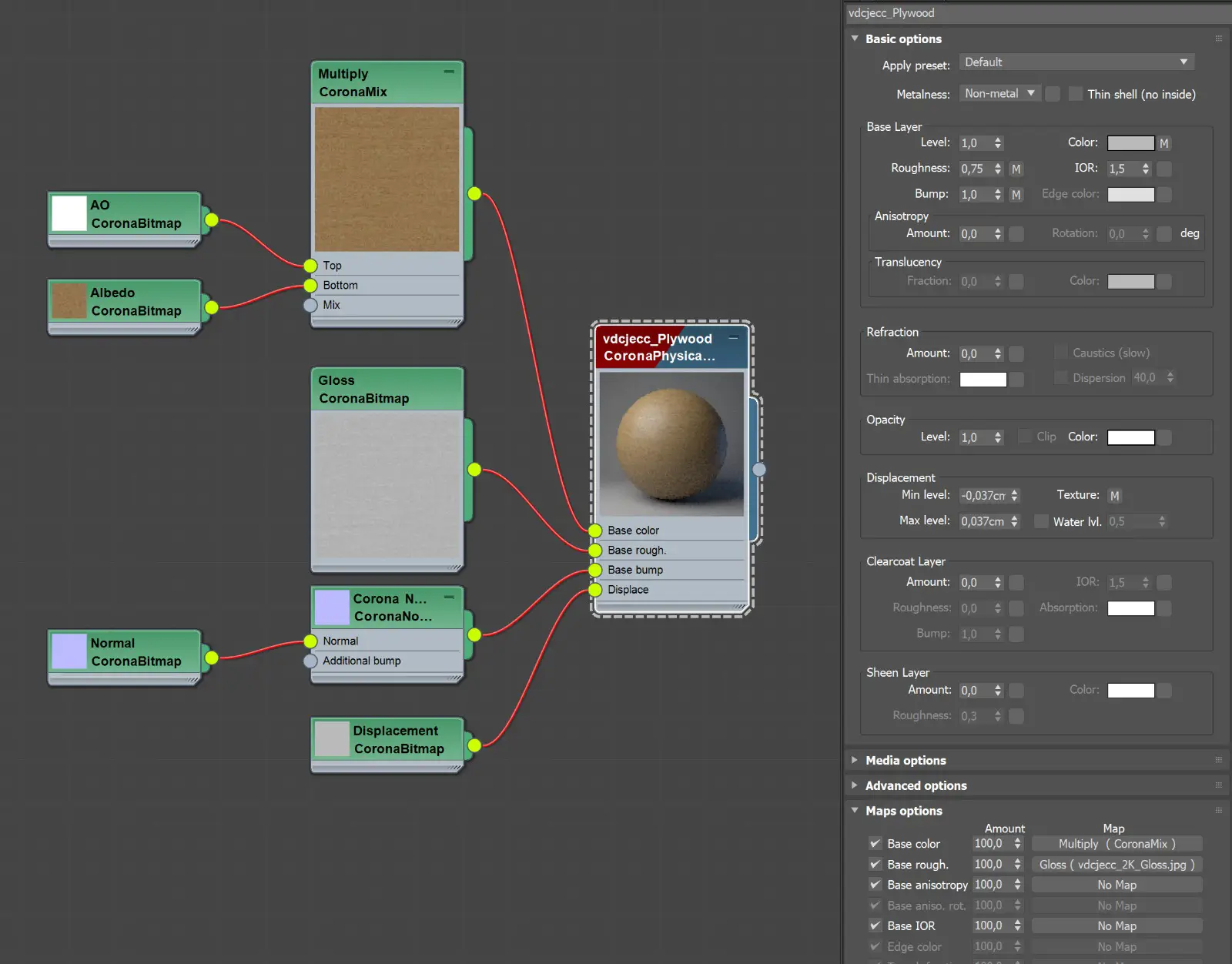Click the Multiply (CoronaMix) map button for Base color

[x=1116, y=843]
